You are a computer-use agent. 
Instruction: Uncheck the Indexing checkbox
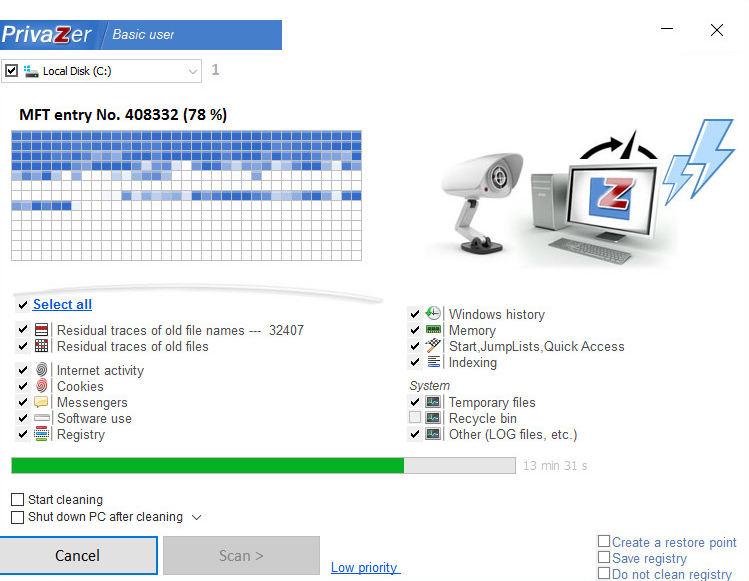click(415, 362)
